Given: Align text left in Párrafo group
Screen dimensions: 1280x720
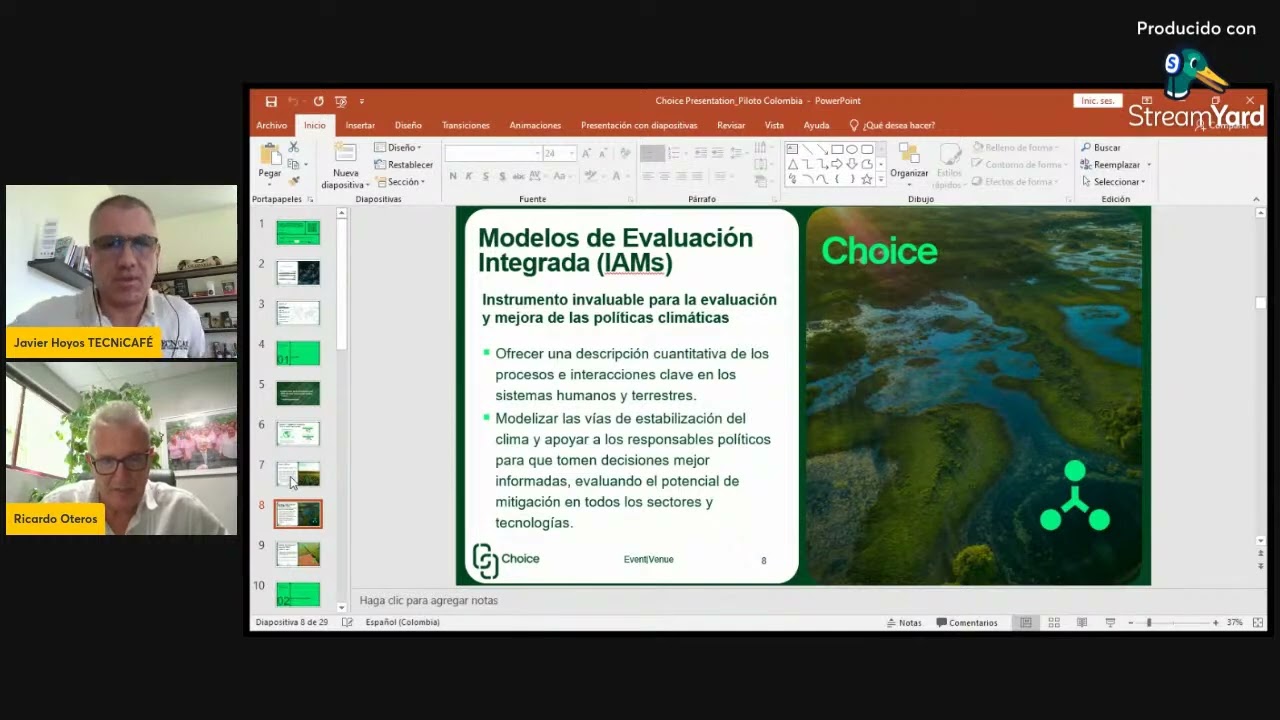Looking at the screenshot, I should pyautogui.click(x=648, y=176).
